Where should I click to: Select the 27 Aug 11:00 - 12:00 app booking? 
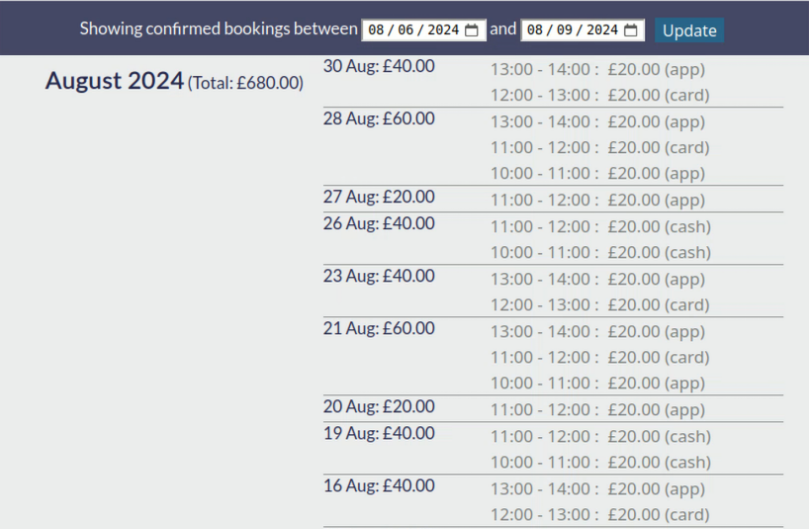click(597, 200)
